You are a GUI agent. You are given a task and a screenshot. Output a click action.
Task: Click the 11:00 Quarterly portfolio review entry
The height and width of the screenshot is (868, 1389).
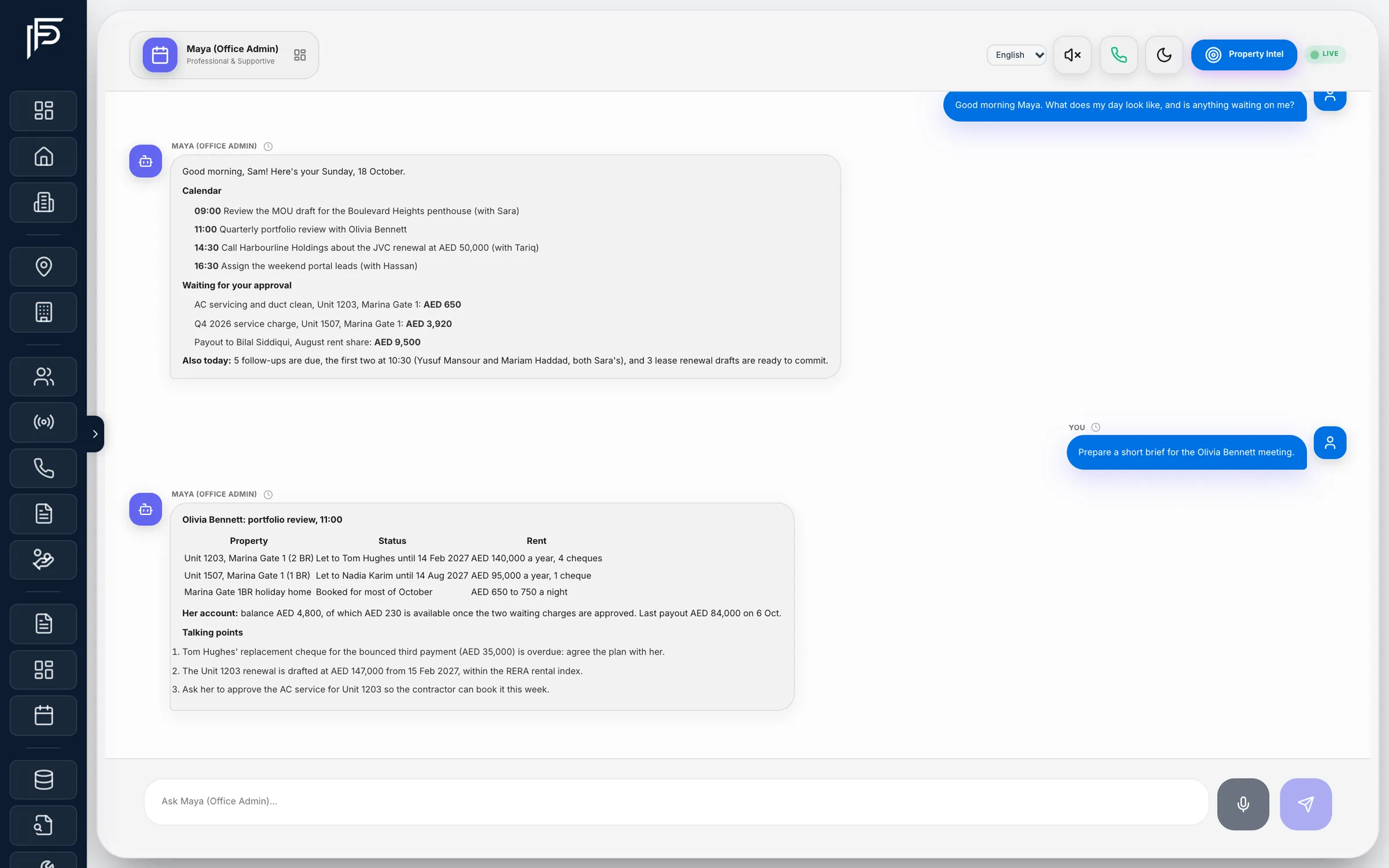(300, 230)
